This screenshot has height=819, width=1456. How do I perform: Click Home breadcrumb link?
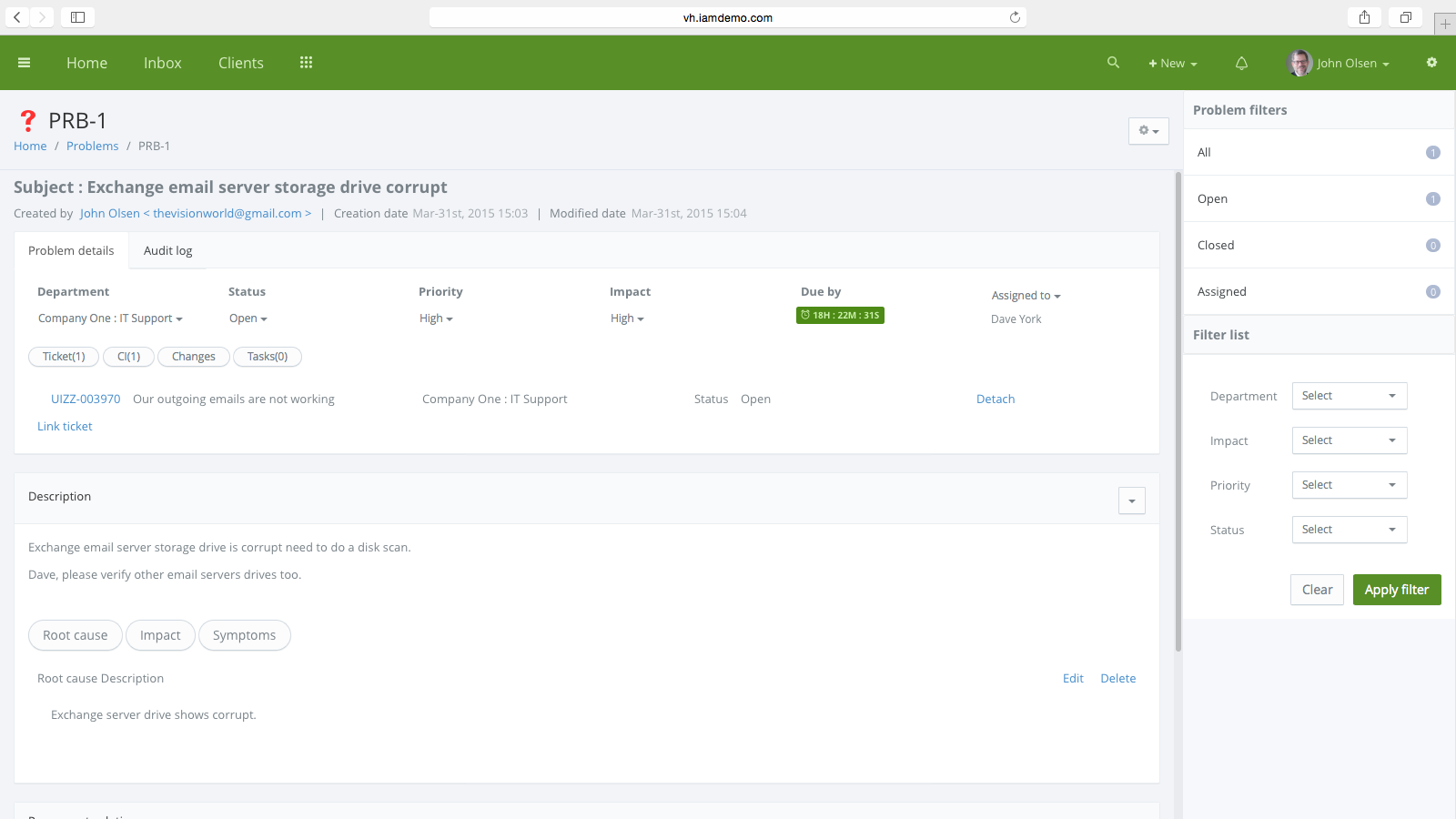[x=30, y=146]
